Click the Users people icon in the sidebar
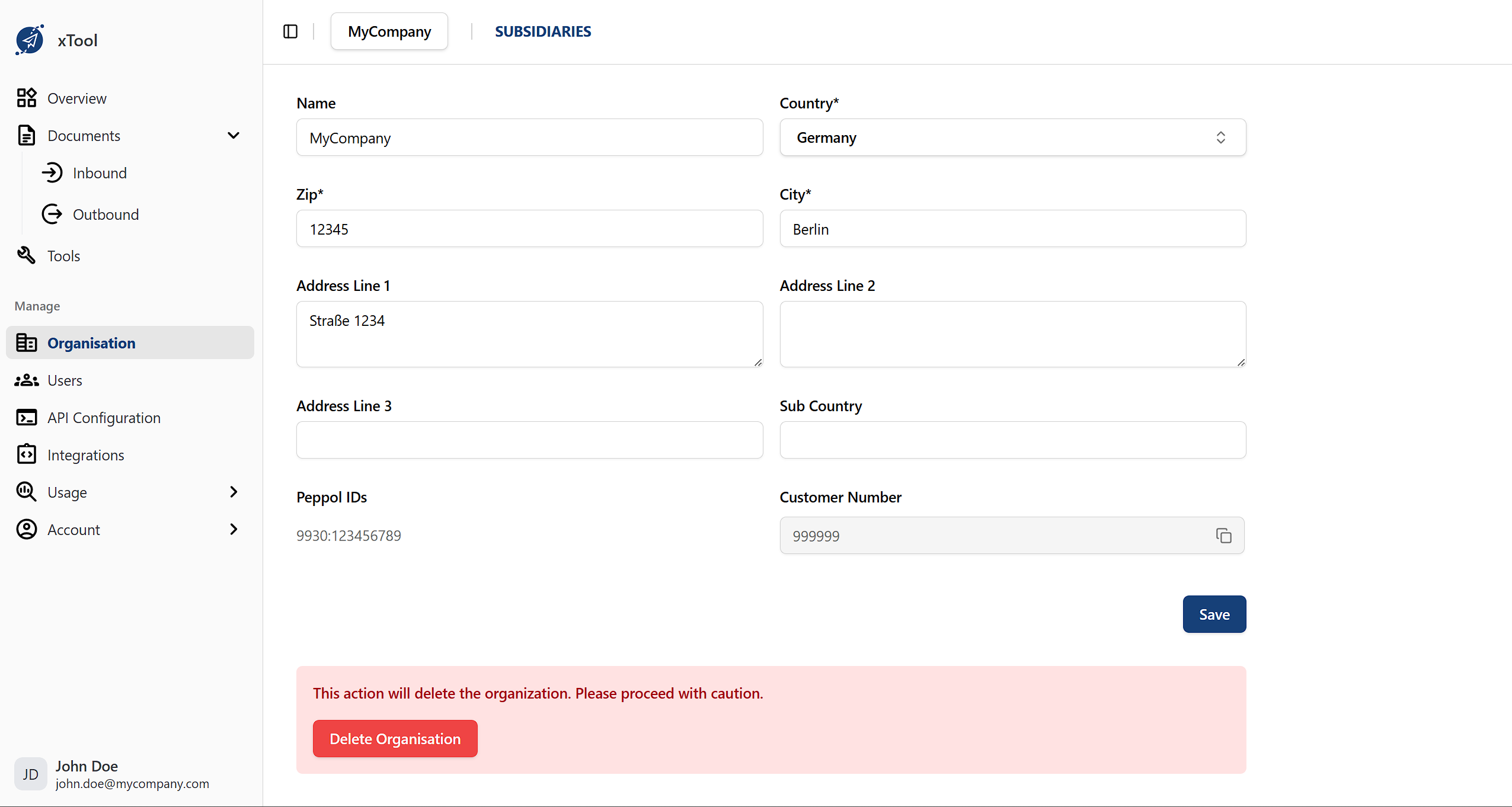1512x807 pixels. tap(26, 380)
